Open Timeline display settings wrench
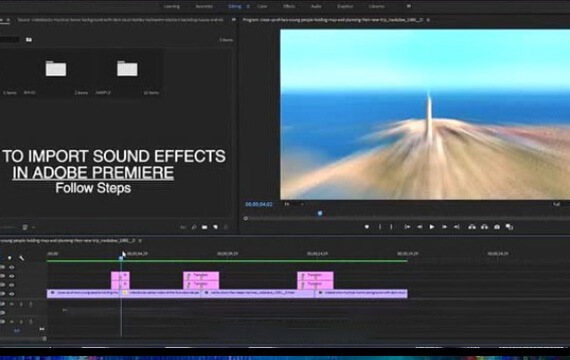 [x=21, y=258]
